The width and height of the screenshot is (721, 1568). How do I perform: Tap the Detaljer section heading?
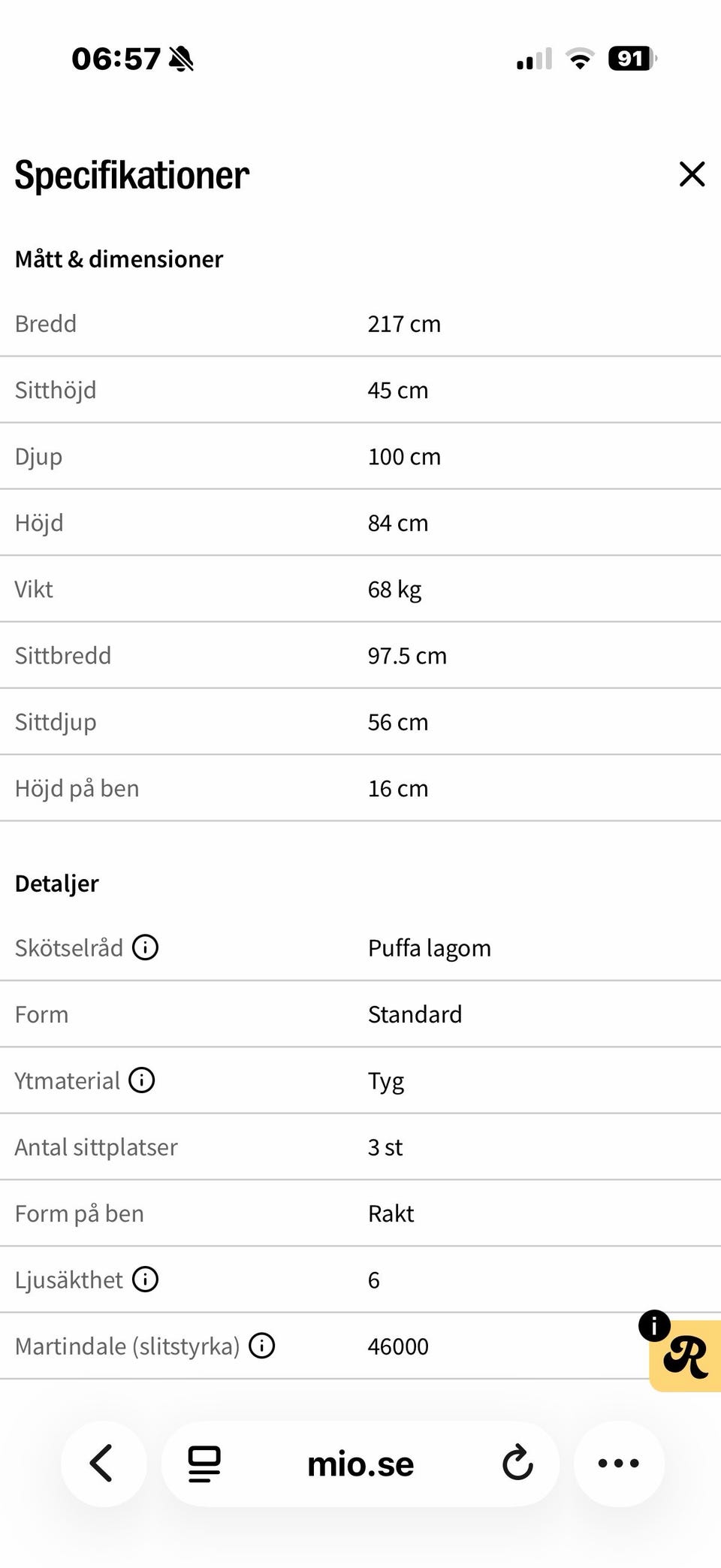pos(56,884)
